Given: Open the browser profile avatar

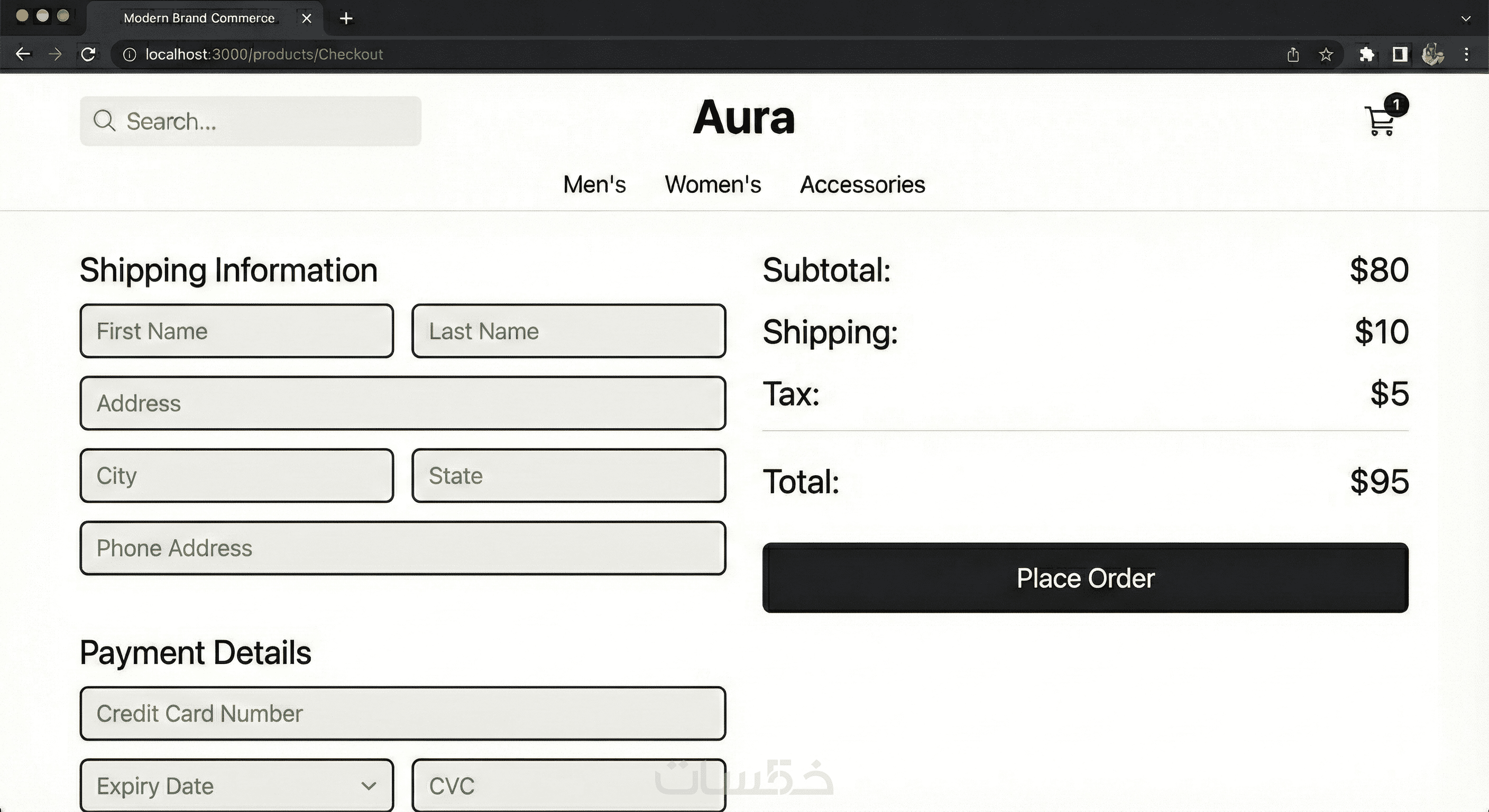Looking at the screenshot, I should point(1433,54).
